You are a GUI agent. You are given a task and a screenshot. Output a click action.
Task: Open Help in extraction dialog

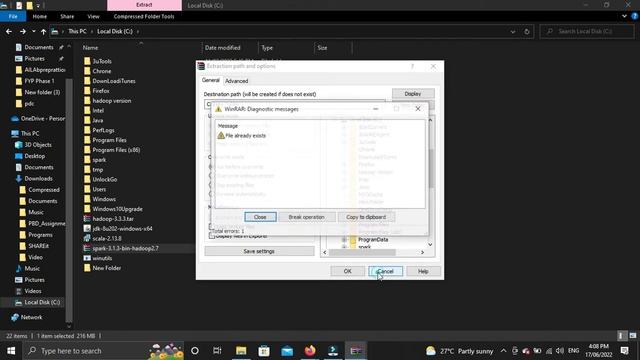click(x=423, y=271)
